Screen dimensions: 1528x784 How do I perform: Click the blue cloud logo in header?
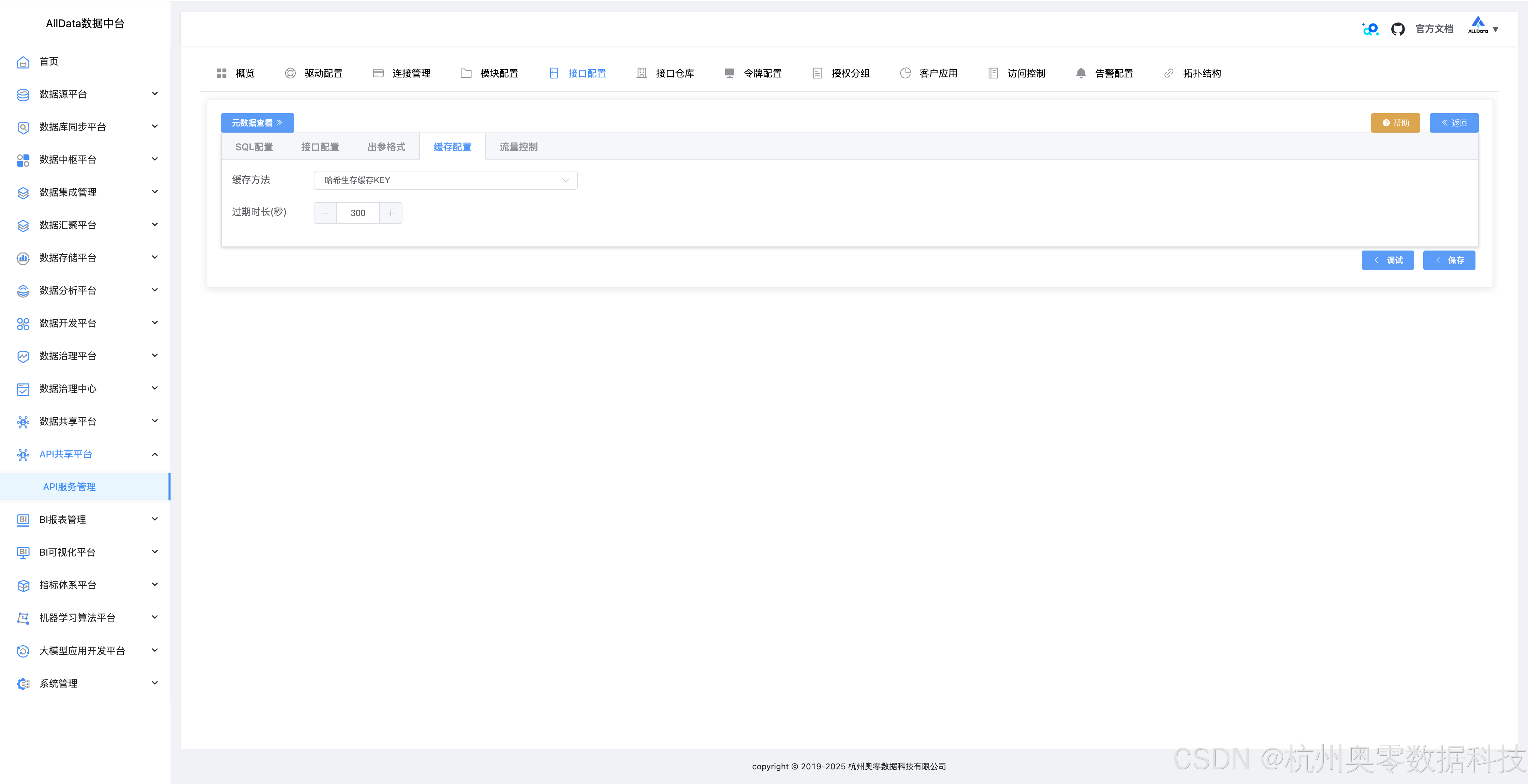(x=1370, y=29)
